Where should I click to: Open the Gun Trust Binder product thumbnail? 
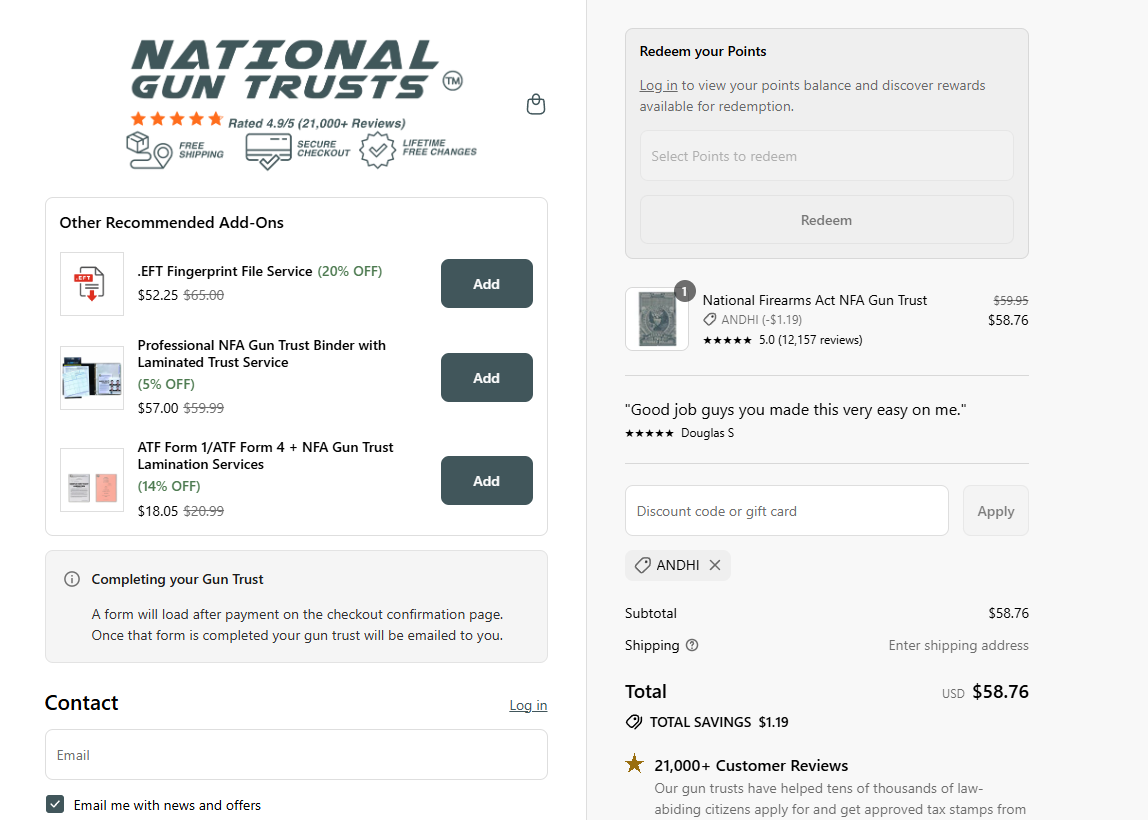coord(92,378)
